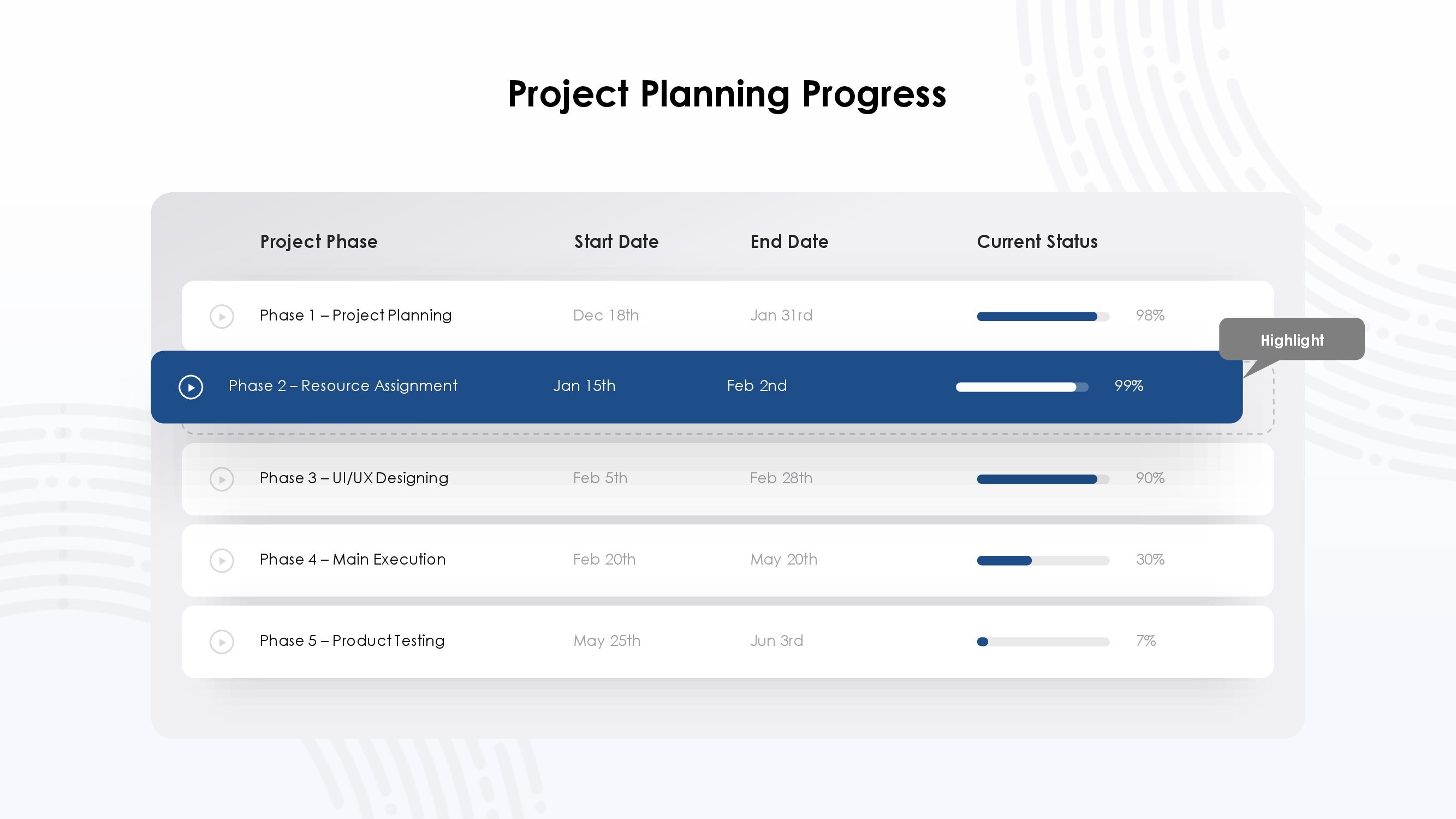Select the End Date column header
The image size is (1456, 819).
point(789,242)
